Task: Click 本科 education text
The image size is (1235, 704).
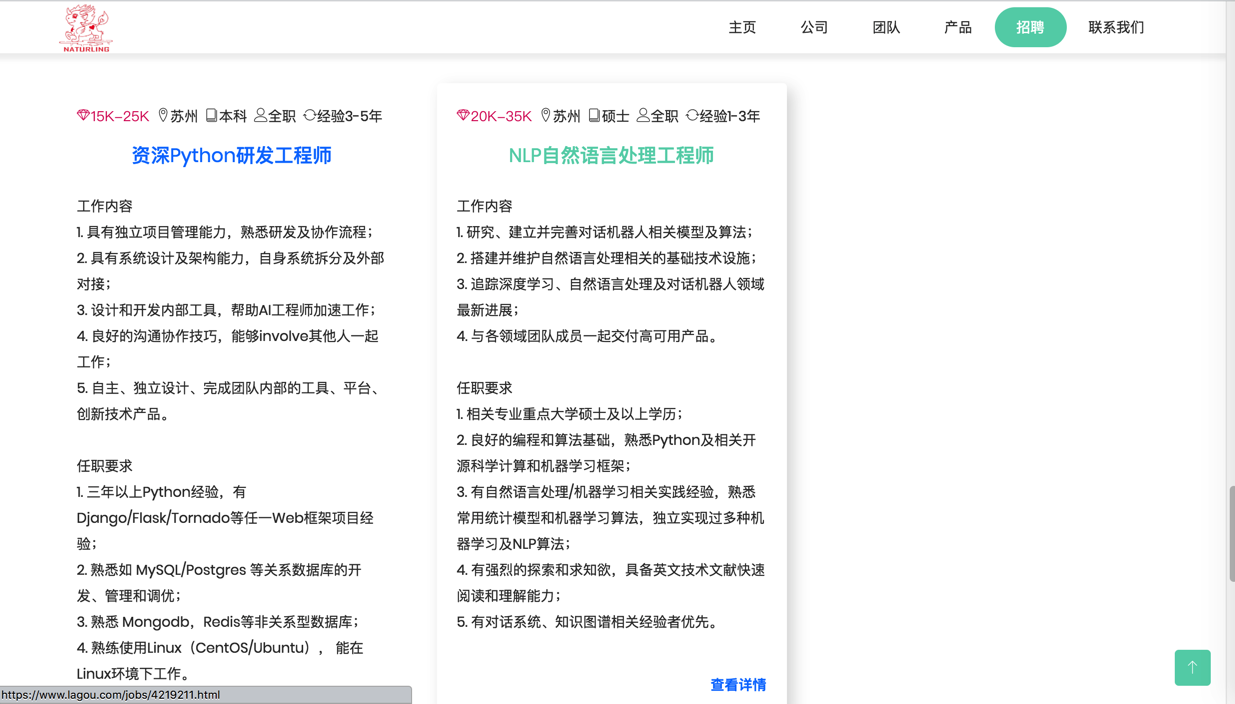Action: [233, 117]
